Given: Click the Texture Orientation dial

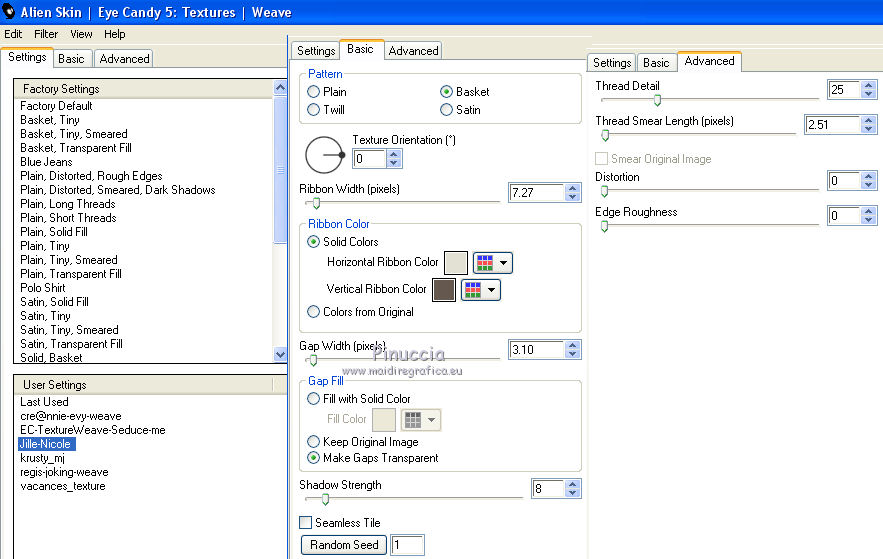Looking at the screenshot, I should click(324, 155).
